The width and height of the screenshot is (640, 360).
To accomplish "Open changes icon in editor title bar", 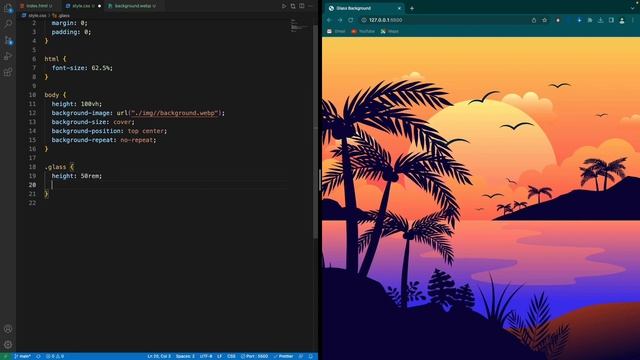I will [293, 6].
